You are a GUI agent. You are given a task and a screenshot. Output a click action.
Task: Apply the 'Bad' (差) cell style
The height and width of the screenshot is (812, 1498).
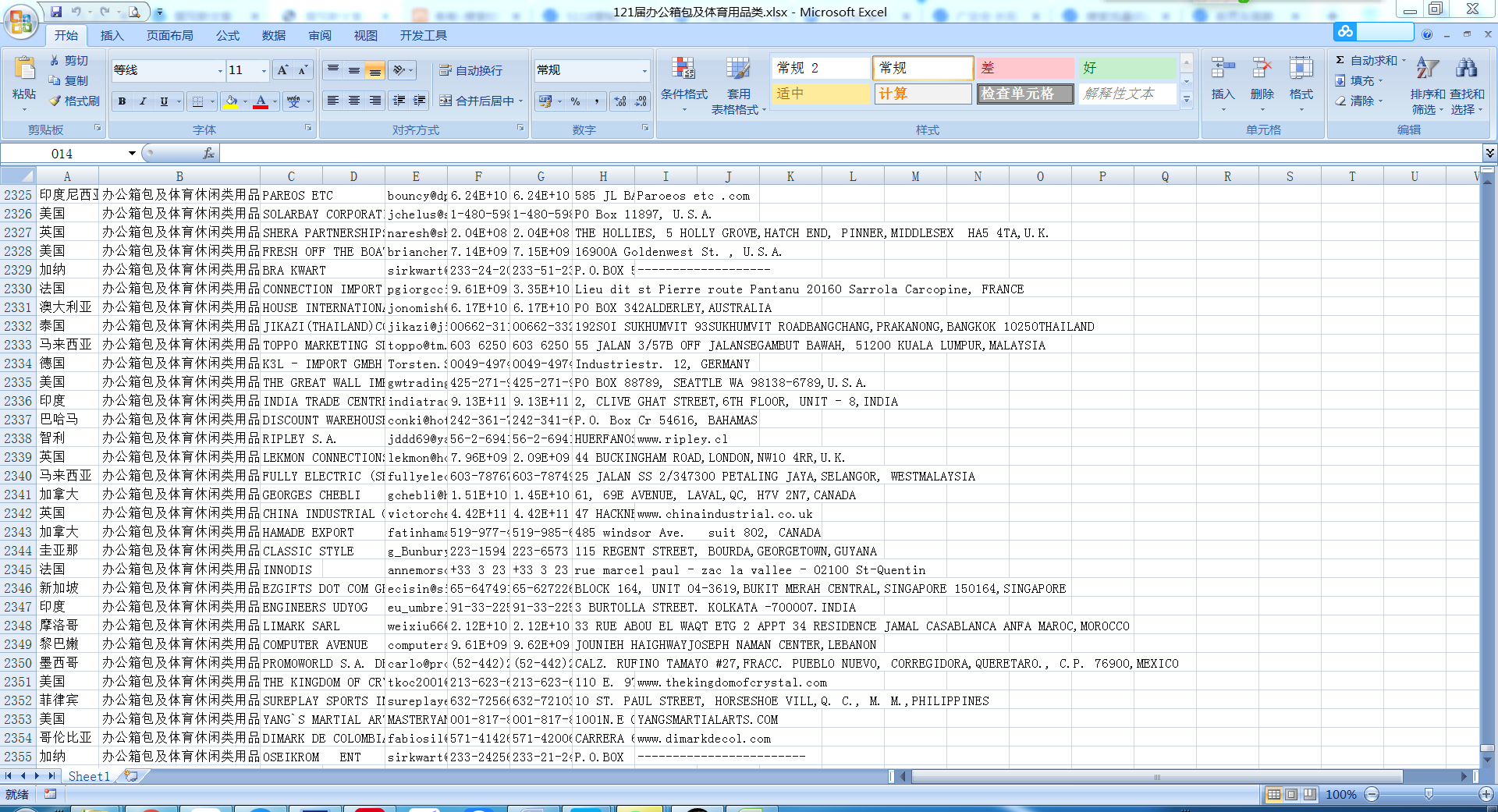coord(1024,68)
